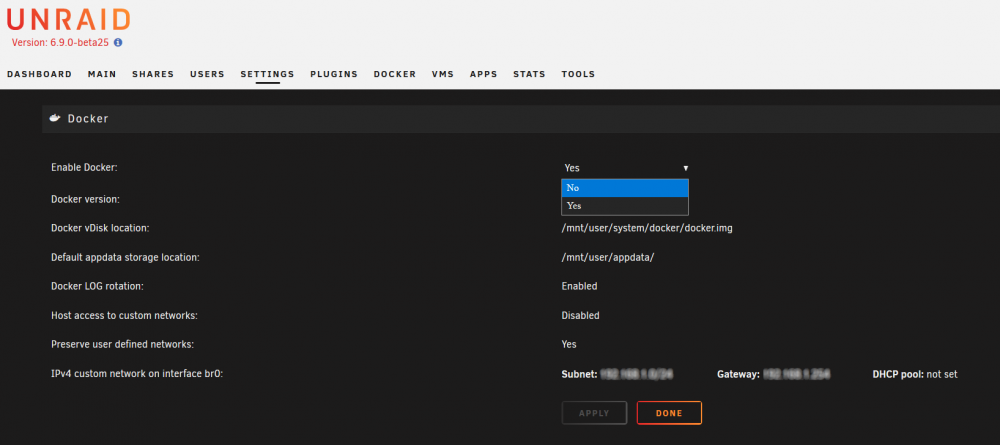Click the Docker vDisk location label

(x=100, y=228)
